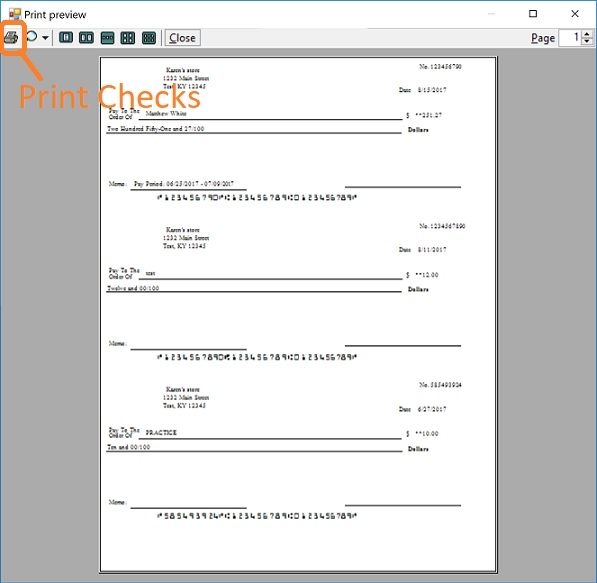Maximize the Print preview window
Image resolution: width=597 pixels, height=583 pixels.
coord(533,14)
